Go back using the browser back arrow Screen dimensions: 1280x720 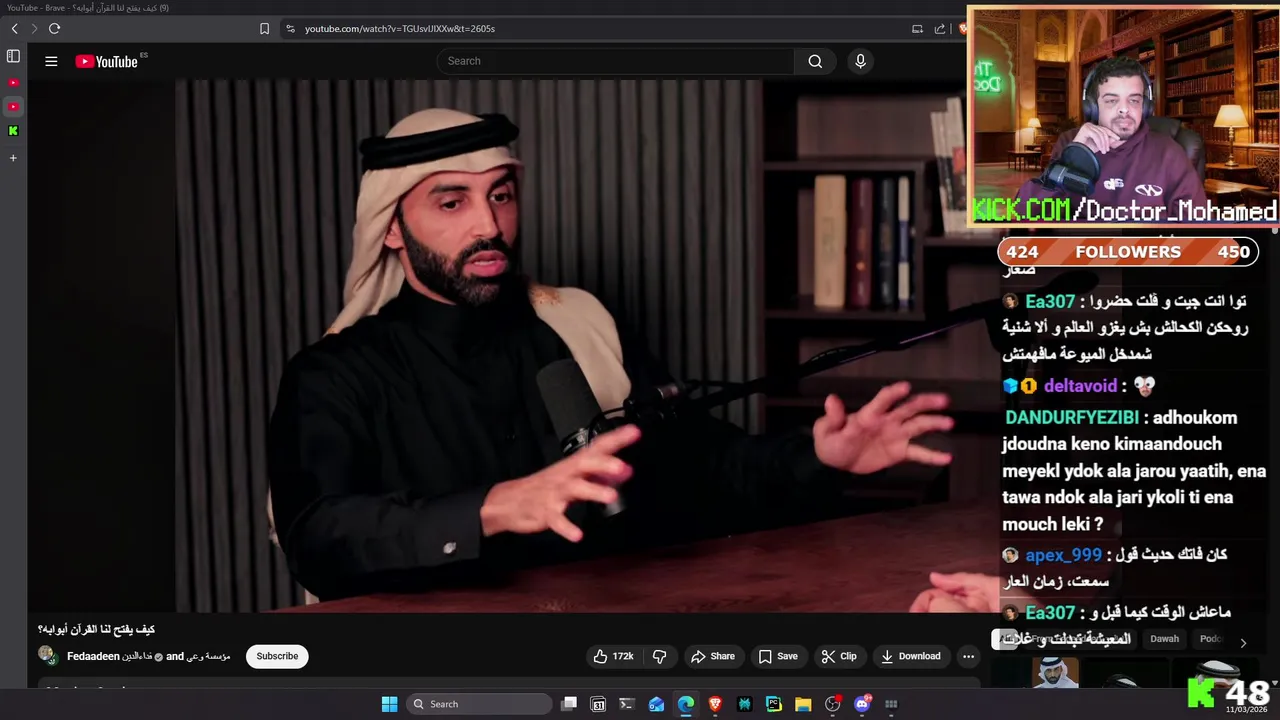(14, 29)
